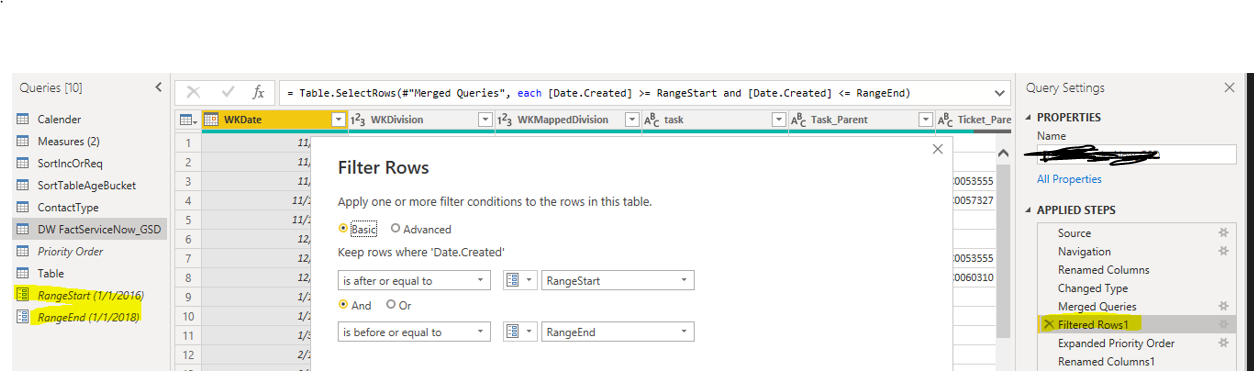
Task: Click the Calender query table icon
Action: [x=23, y=119]
